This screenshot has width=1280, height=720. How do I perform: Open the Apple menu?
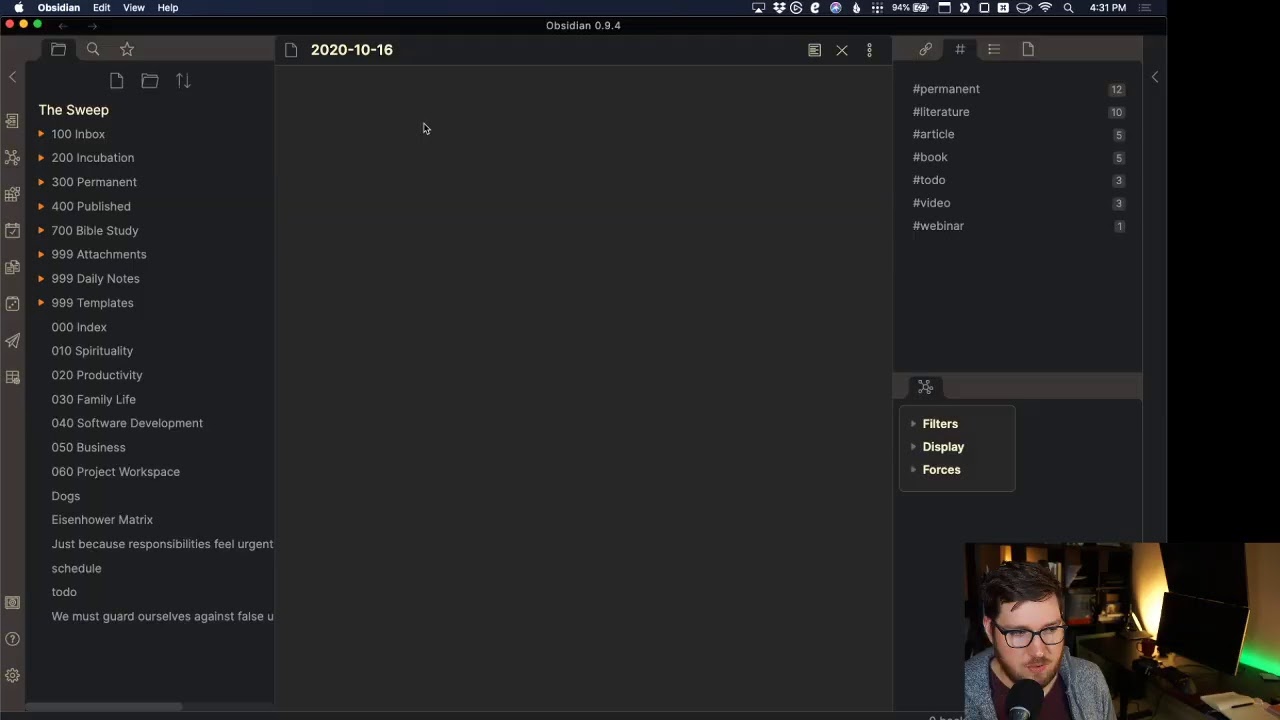click(18, 8)
